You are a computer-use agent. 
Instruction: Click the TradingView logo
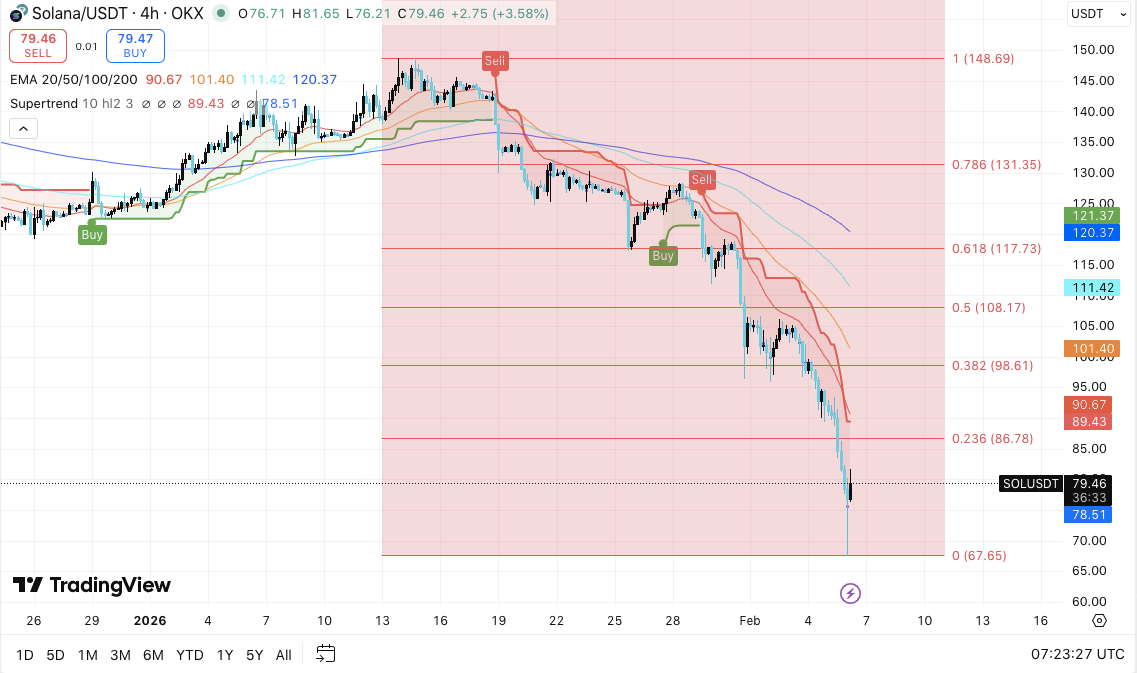pos(92,586)
